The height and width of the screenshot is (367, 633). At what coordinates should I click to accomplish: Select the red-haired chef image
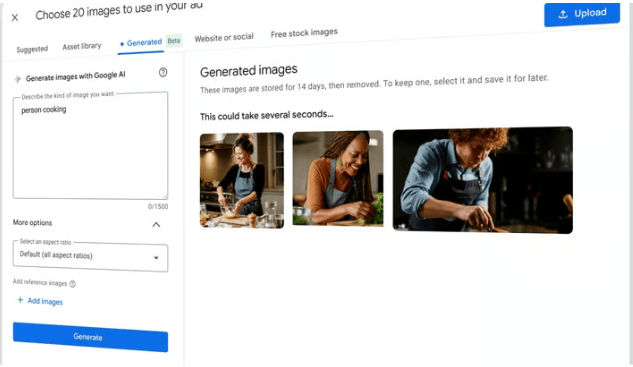point(482,180)
